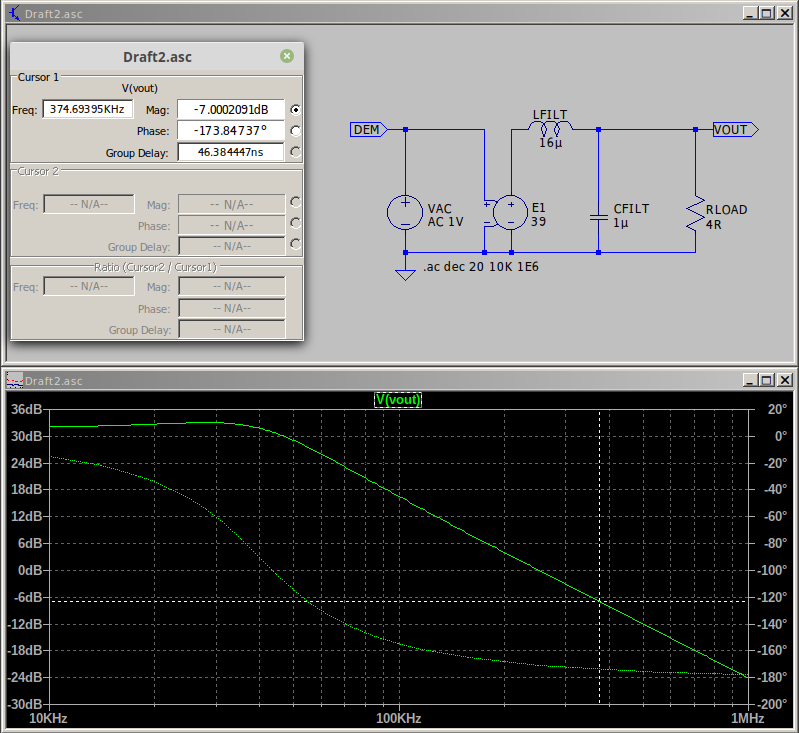Close the plot Draft2.asc window
The width and height of the screenshot is (799, 733).
click(784, 380)
